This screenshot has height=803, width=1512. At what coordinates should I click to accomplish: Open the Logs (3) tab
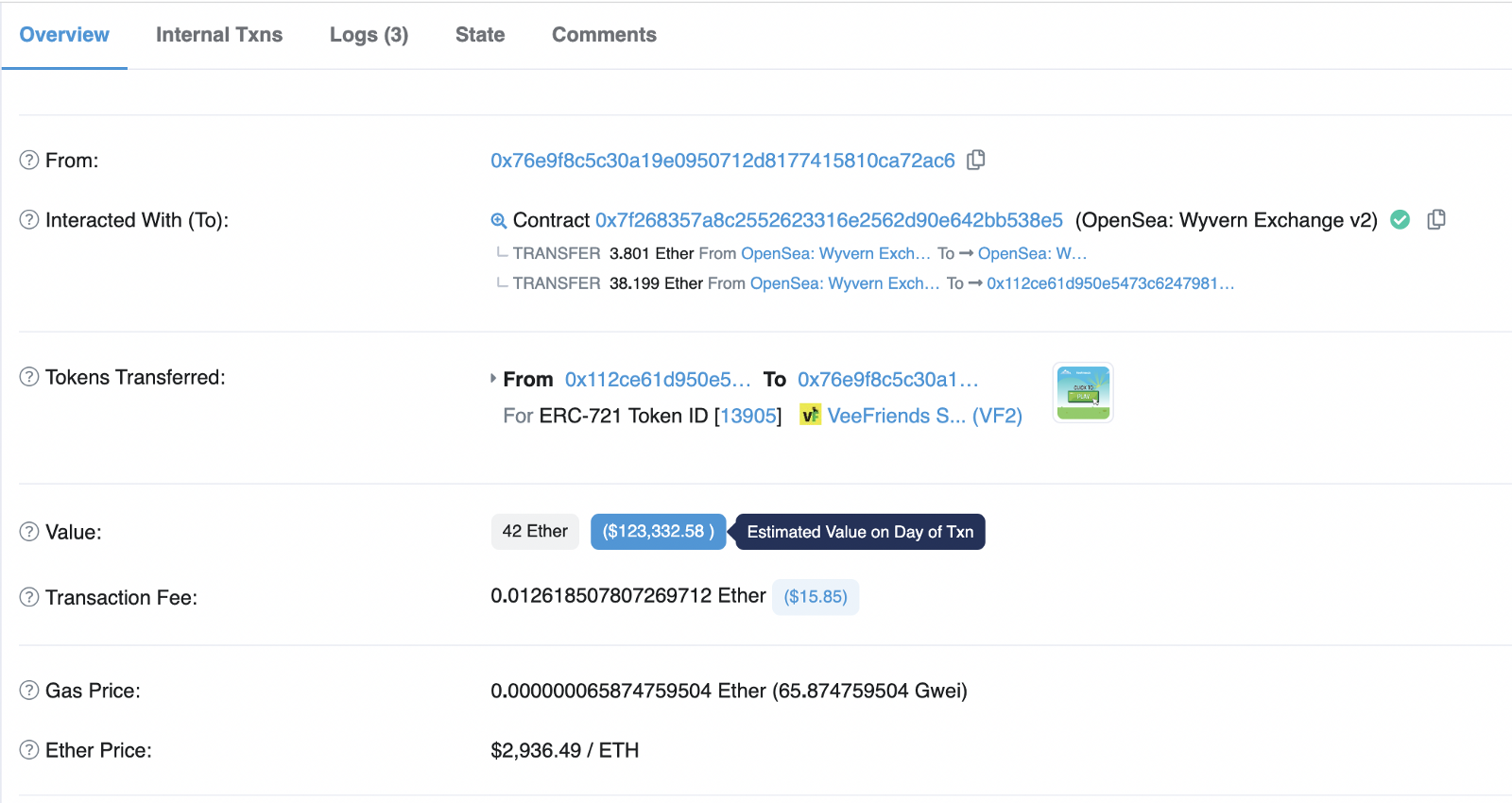[369, 34]
